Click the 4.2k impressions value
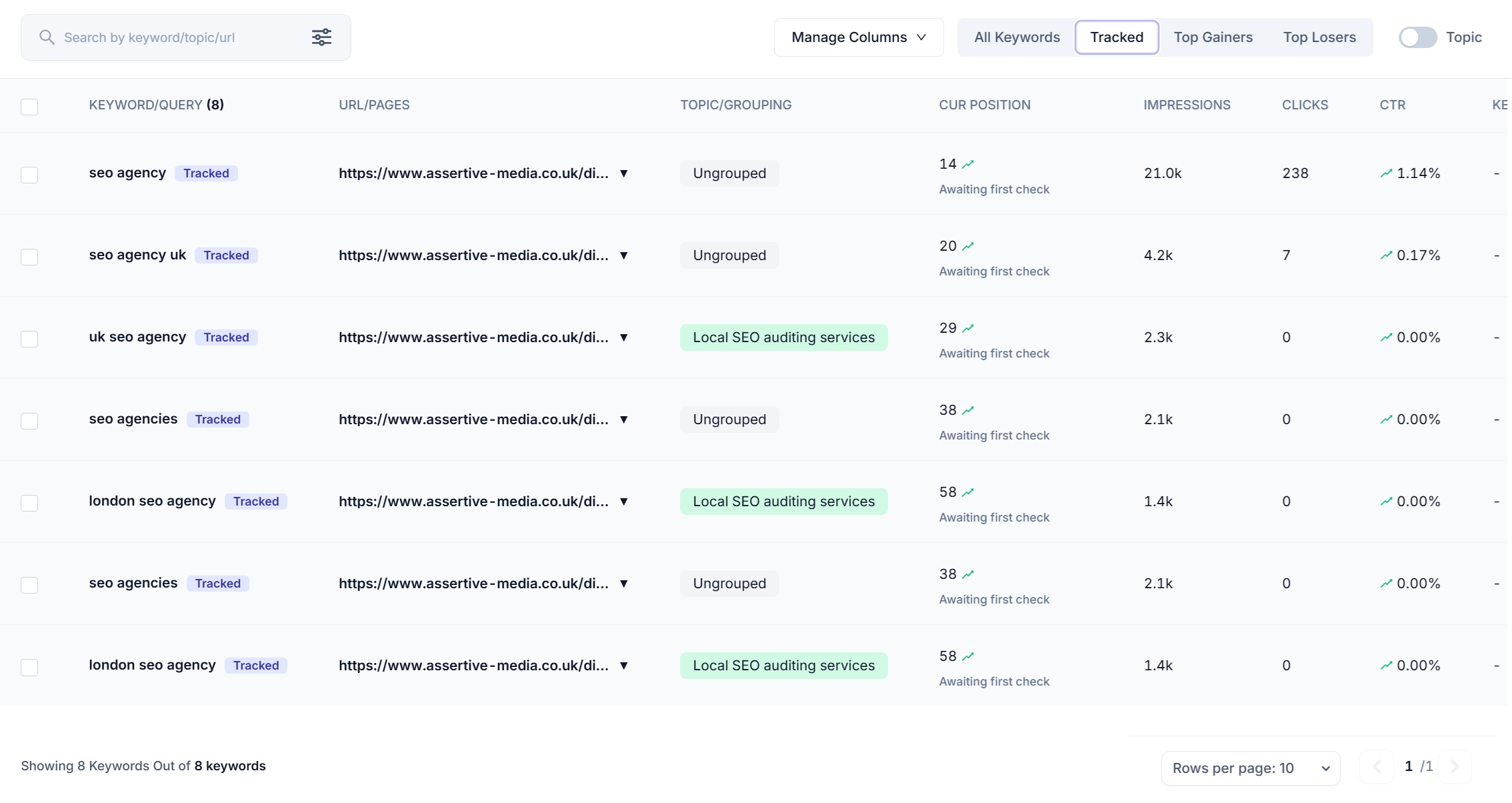Screen dimensions: 1512x803 [1158, 255]
